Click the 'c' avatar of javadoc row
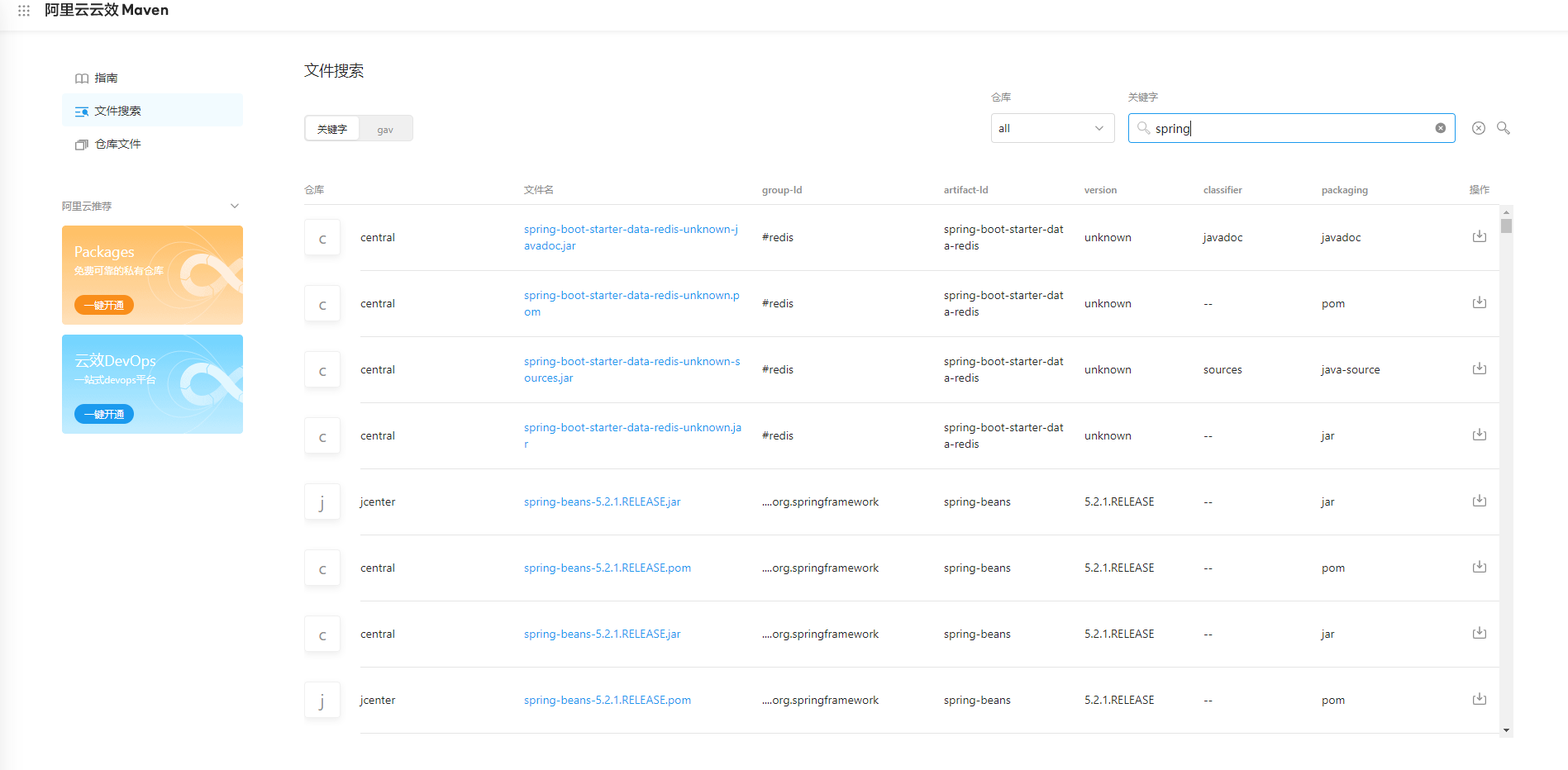Screen dimensions: 1568x770 (x=322, y=238)
